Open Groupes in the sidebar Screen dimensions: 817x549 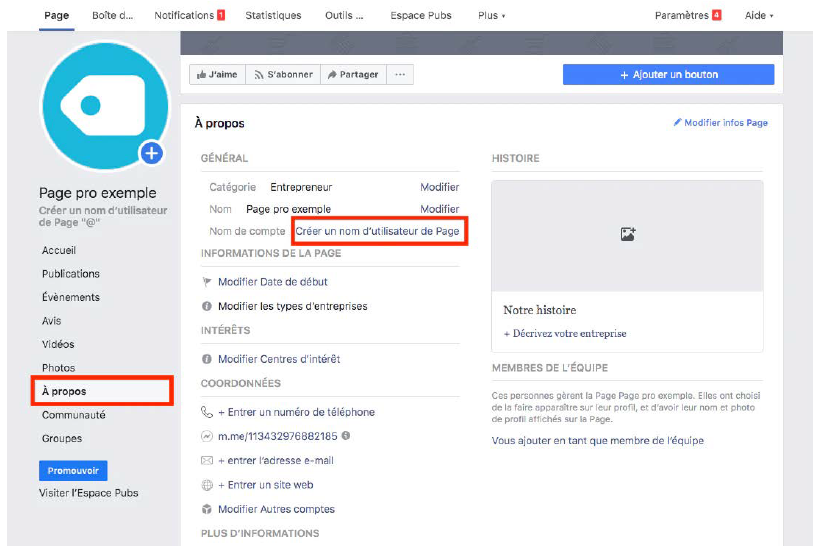pos(62,439)
